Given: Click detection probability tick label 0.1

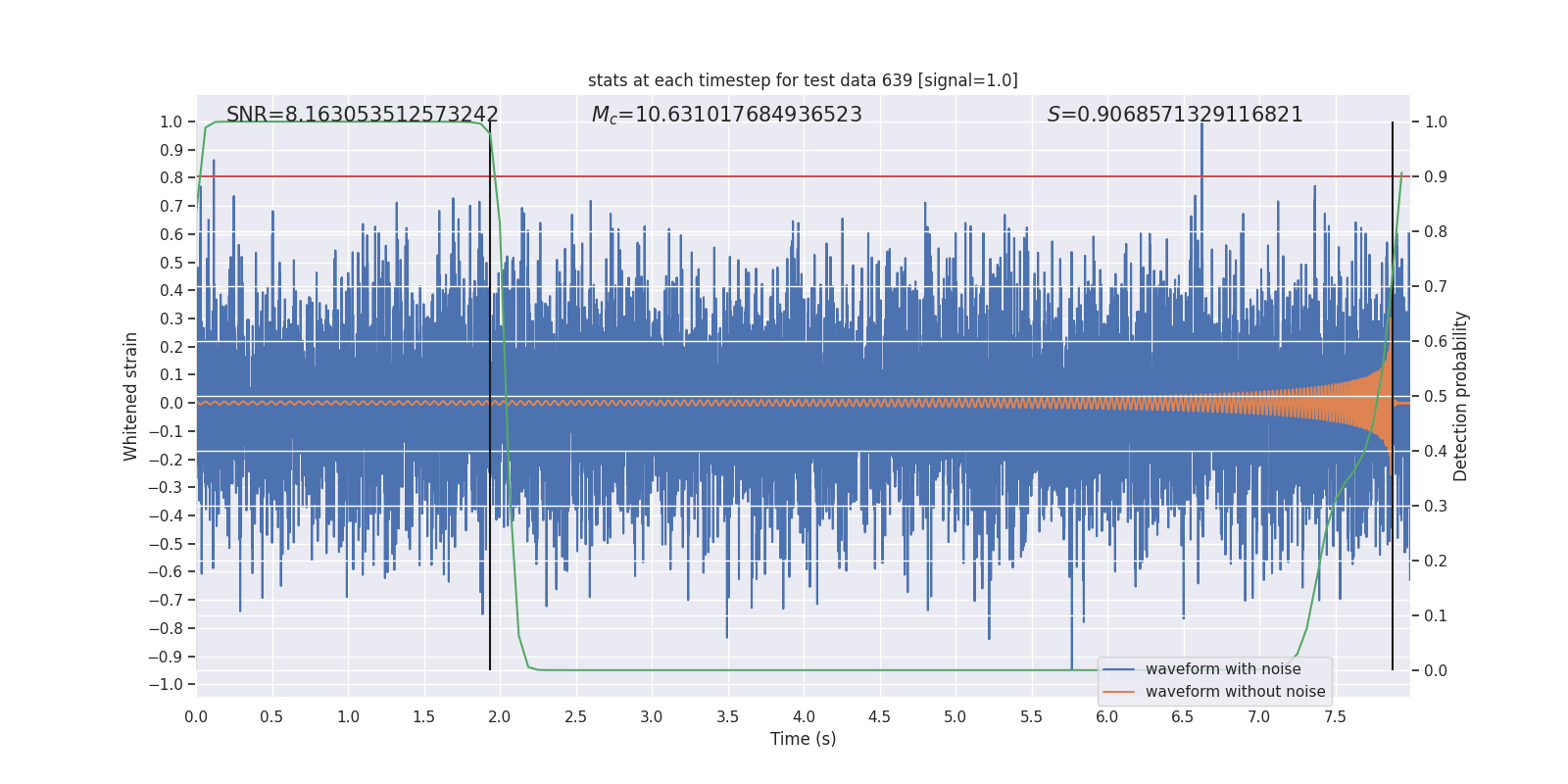Looking at the screenshot, I should [1436, 616].
